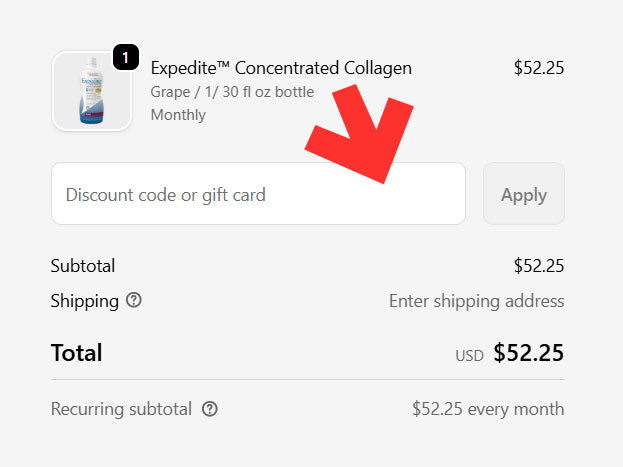Screen dimensions: 623x467
Task: Click the Monthly subscription frequency label
Action: [178, 115]
